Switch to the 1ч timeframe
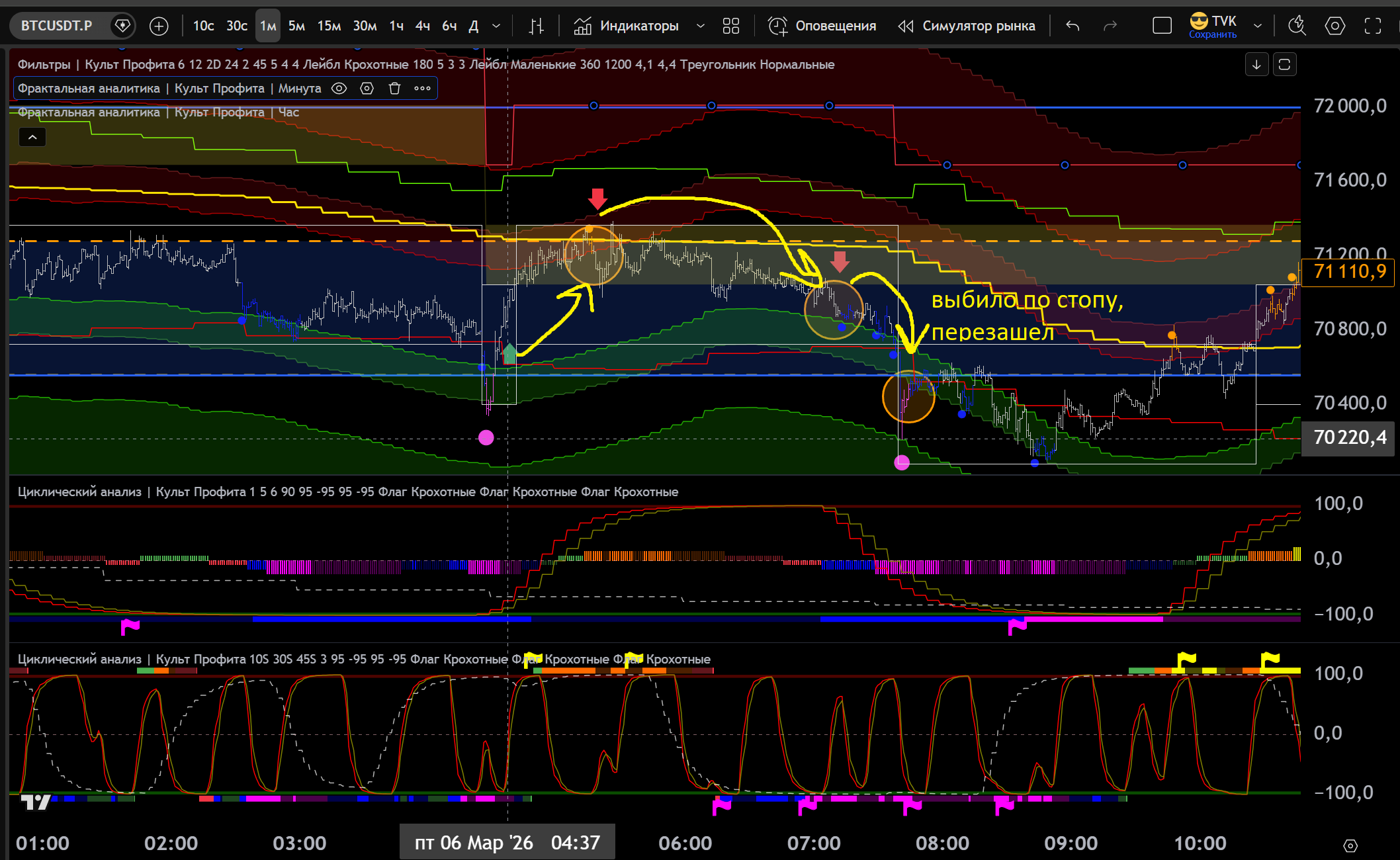This screenshot has height=860, width=1400. pos(396,26)
